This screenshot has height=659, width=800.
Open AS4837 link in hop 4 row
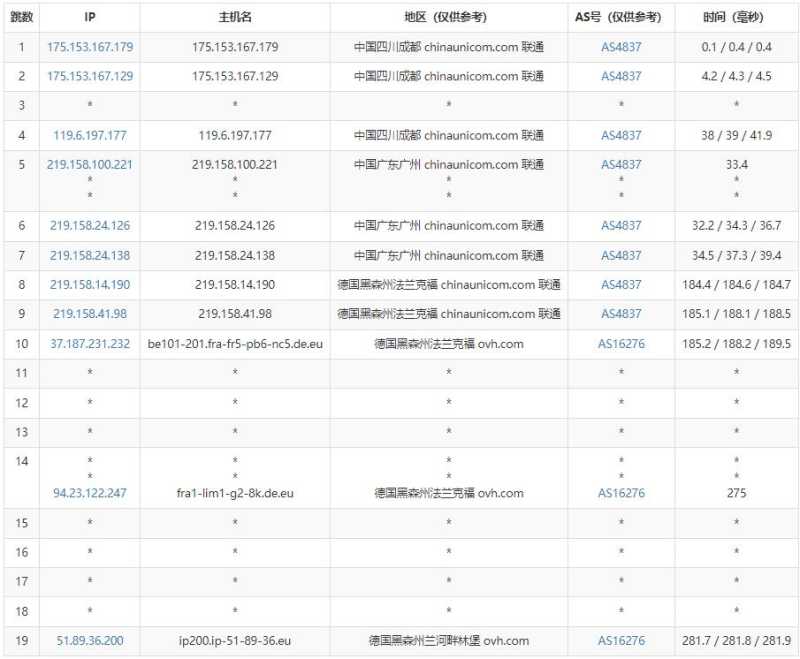pyautogui.click(x=621, y=136)
